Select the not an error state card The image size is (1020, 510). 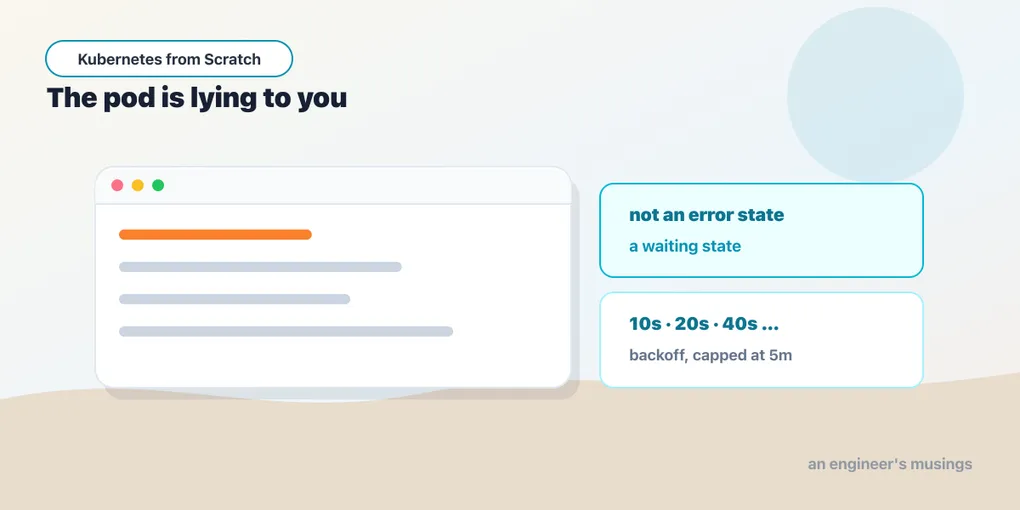761,230
